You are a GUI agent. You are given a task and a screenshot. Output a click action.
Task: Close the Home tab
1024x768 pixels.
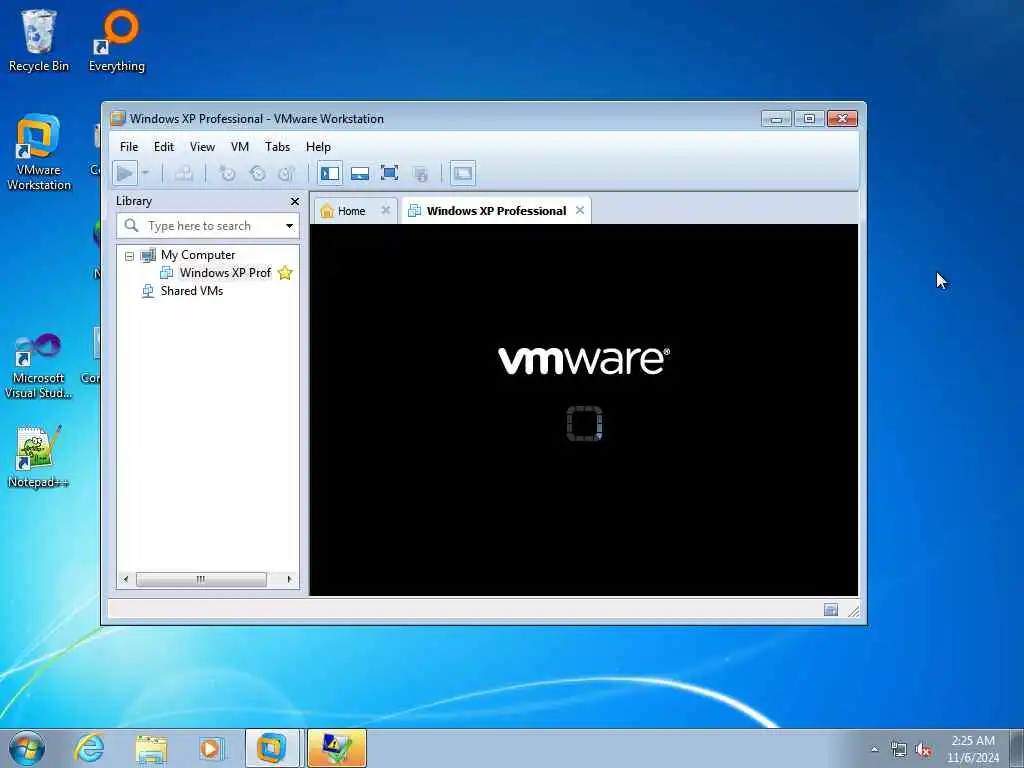pyautogui.click(x=385, y=210)
